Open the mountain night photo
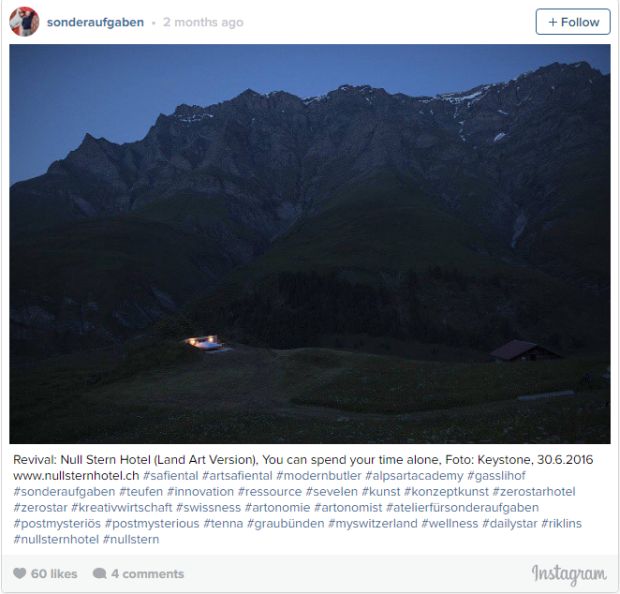Image resolution: width=620 pixels, height=594 pixels. tap(310, 244)
